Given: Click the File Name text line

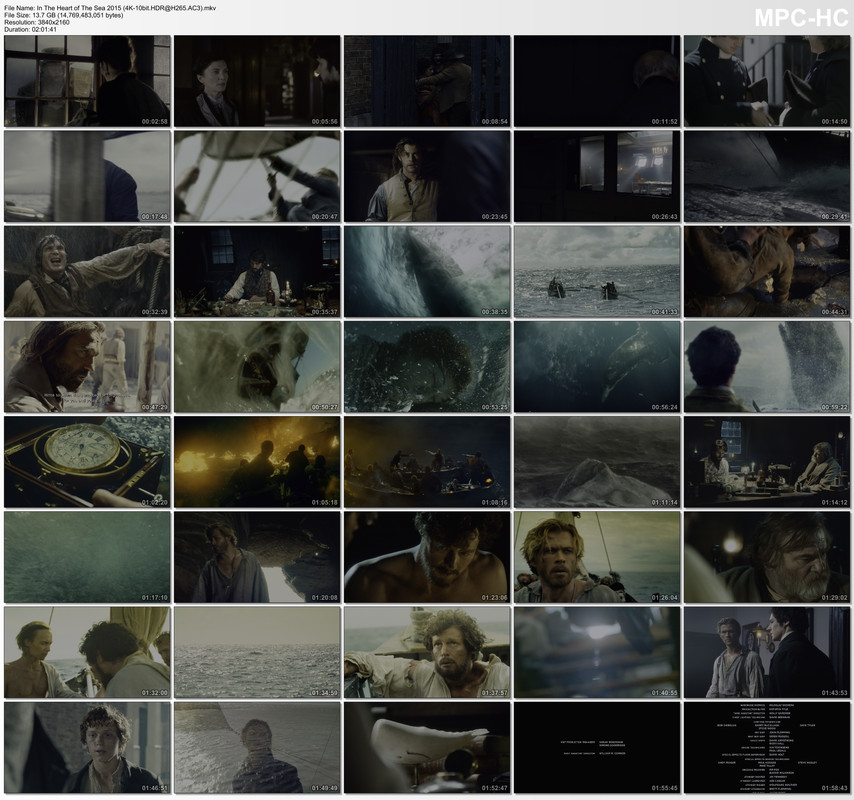Looking at the screenshot, I should click(x=110, y=8).
